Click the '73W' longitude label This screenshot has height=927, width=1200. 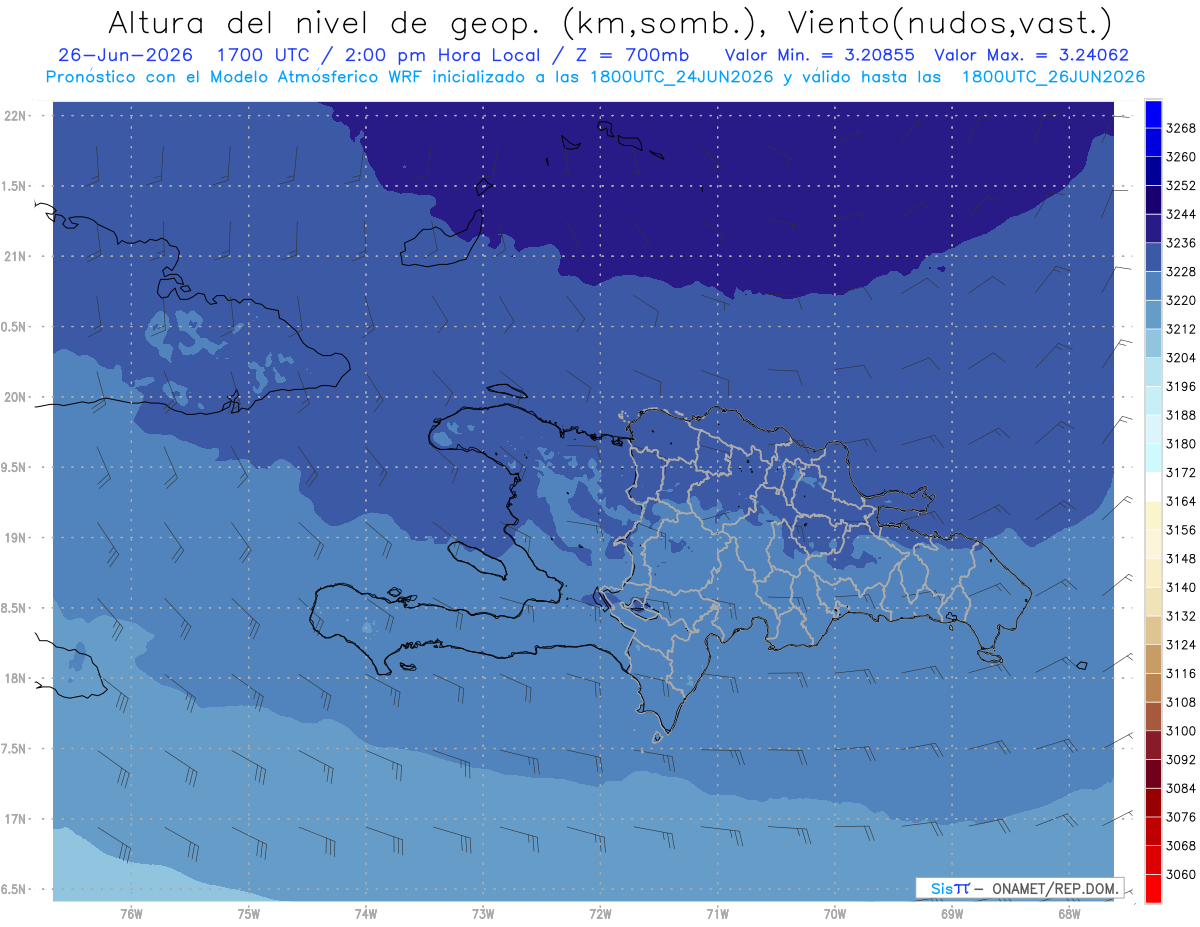(x=483, y=914)
